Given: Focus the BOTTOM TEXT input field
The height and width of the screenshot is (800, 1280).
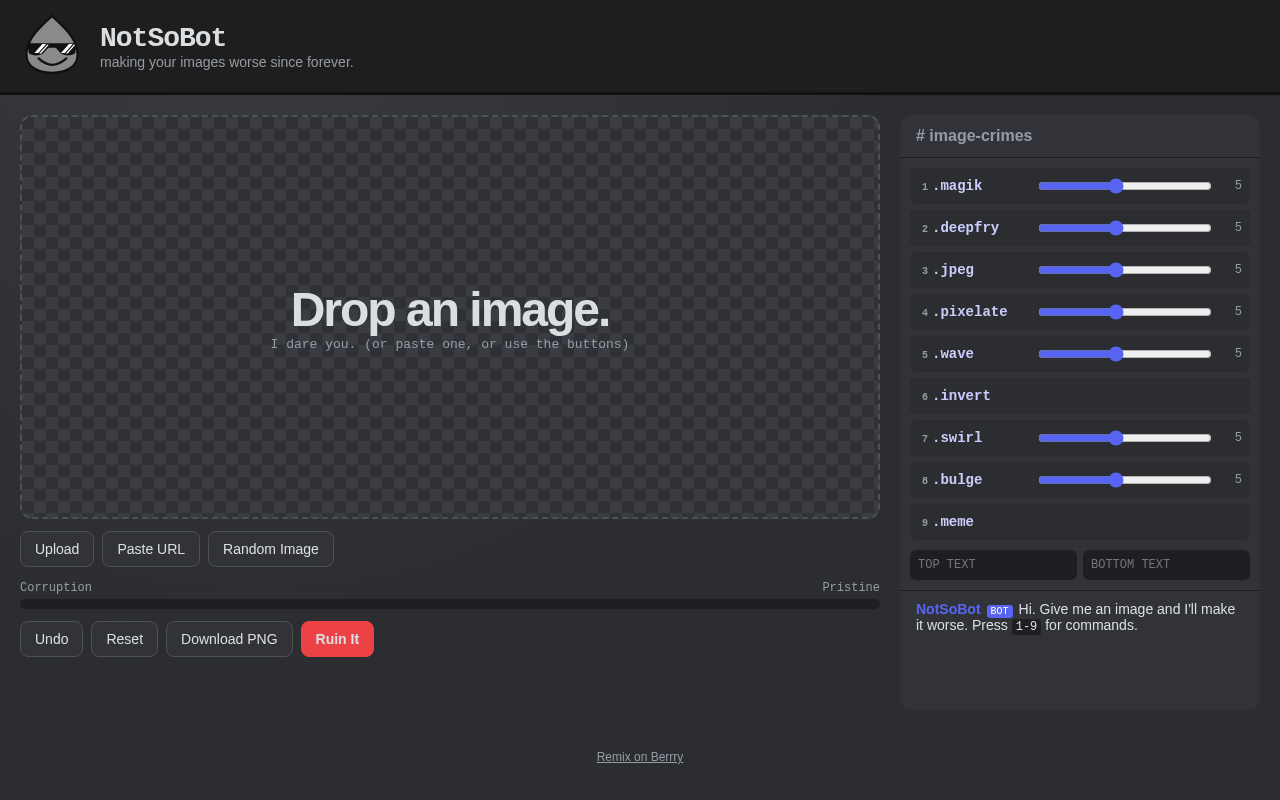Looking at the screenshot, I should 1166,565.
